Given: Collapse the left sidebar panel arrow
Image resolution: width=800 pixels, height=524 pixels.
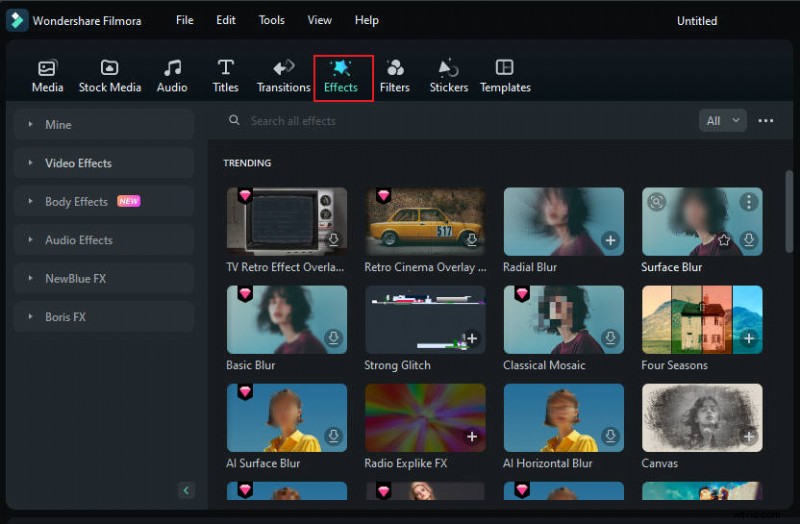Looking at the screenshot, I should click(x=185, y=490).
